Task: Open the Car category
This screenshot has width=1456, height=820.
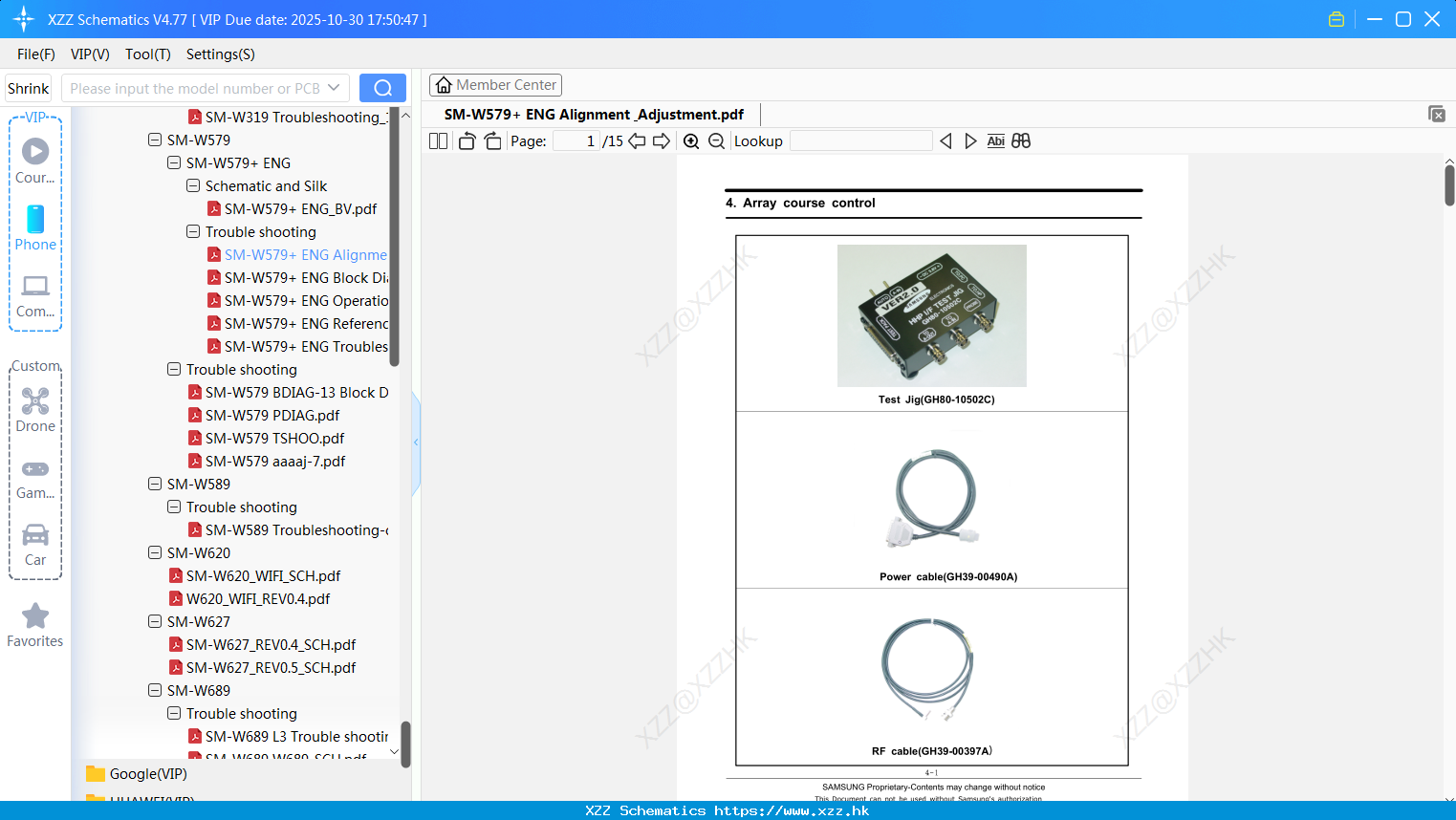Action: click(x=35, y=545)
